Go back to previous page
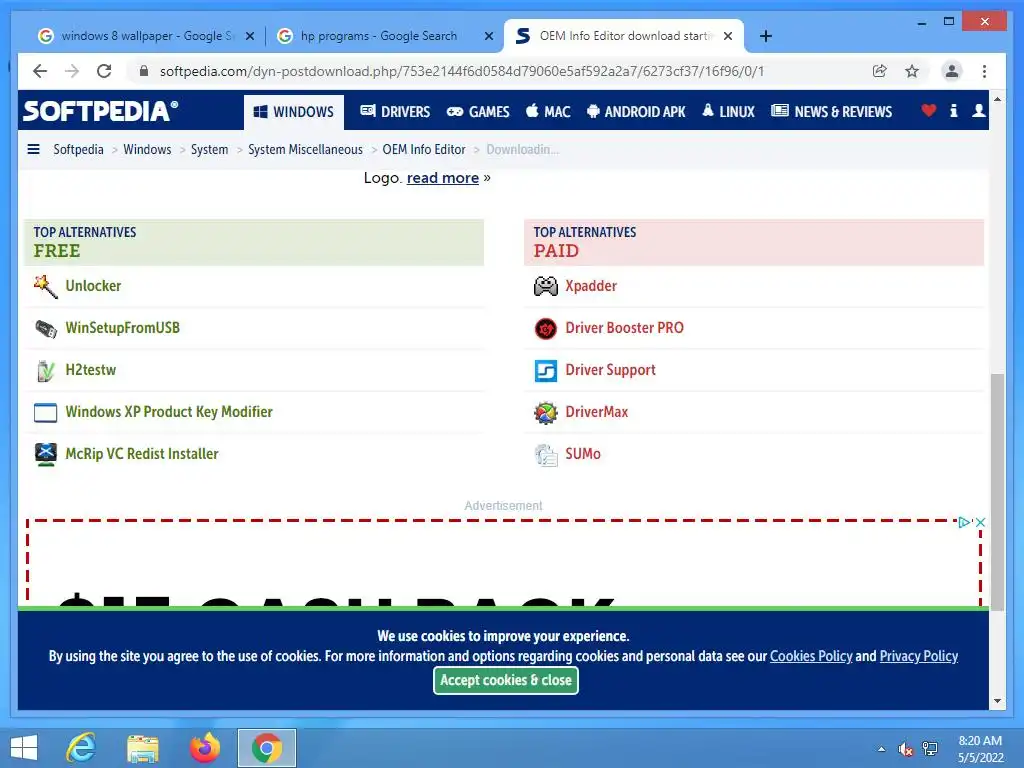Screen dimensions: 1024x768 coord(40,71)
